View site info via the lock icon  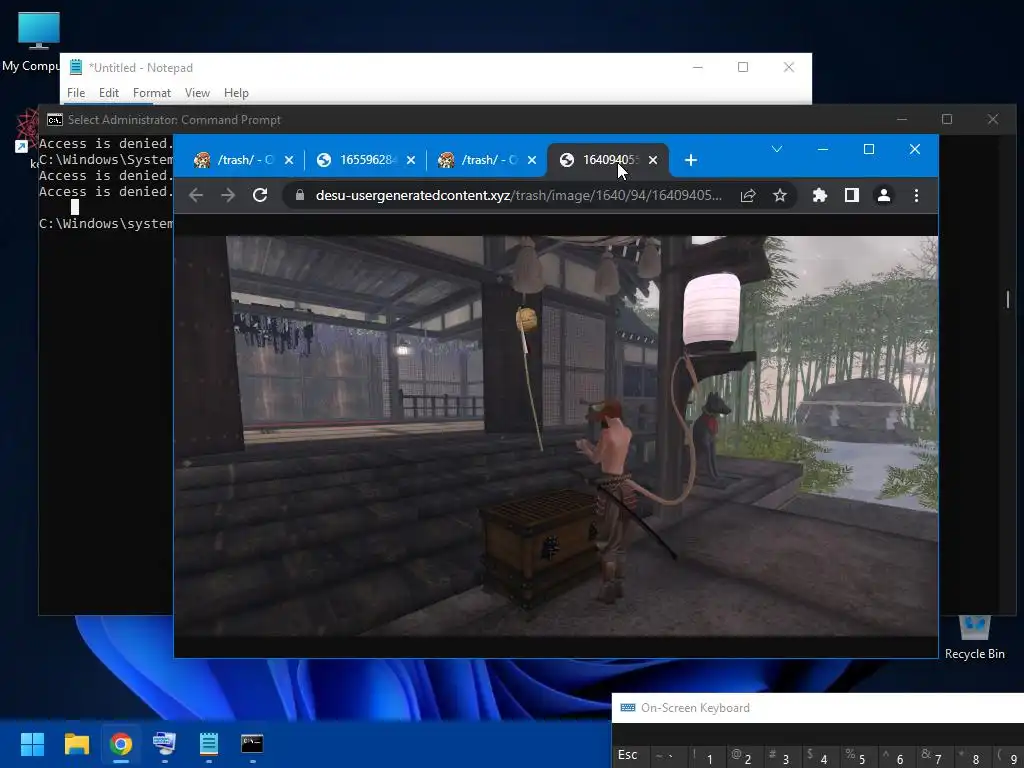(300, 195)
